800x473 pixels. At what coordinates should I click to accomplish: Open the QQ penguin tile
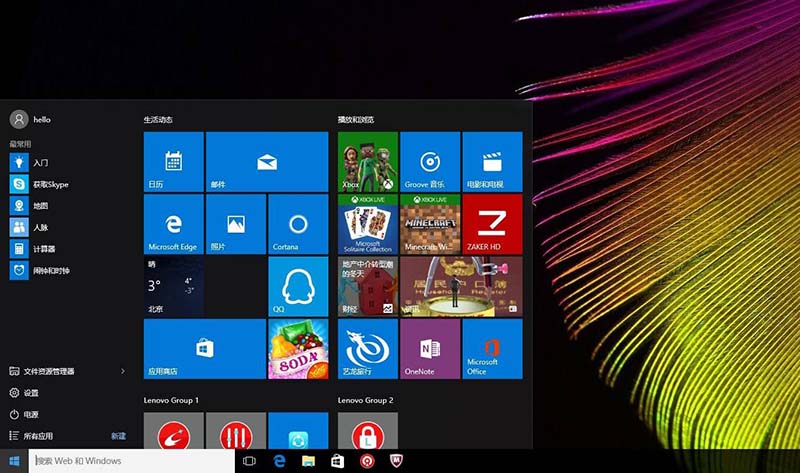tap(297, 286)
